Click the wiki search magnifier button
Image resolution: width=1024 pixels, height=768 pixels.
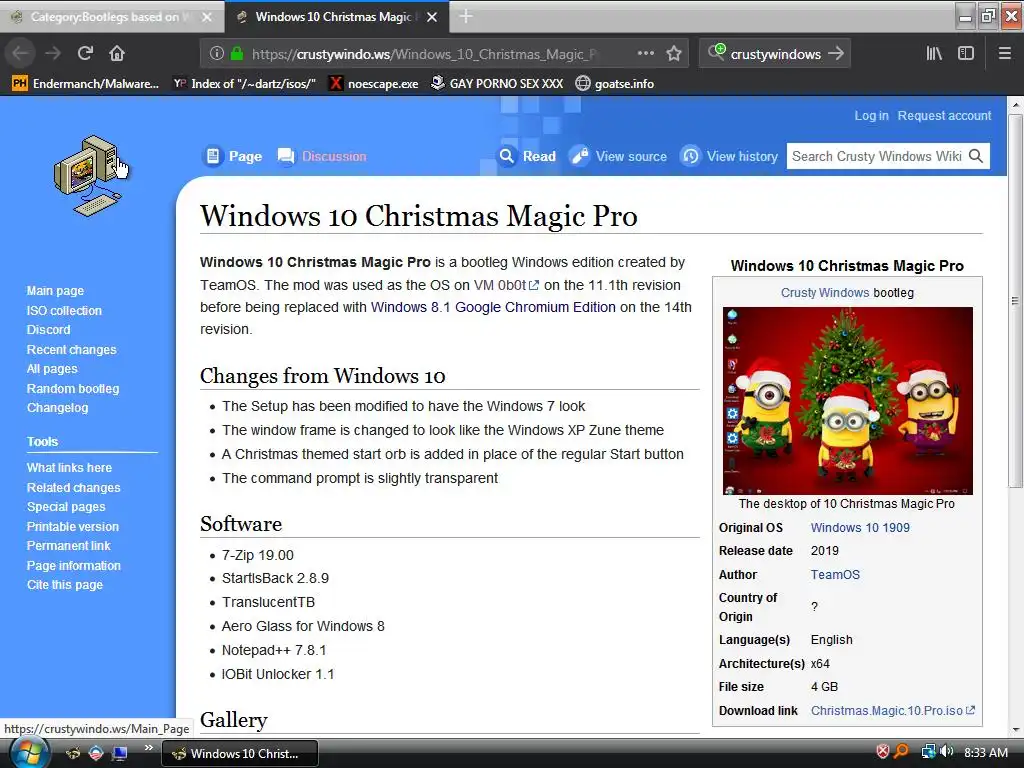pos(976,156)
